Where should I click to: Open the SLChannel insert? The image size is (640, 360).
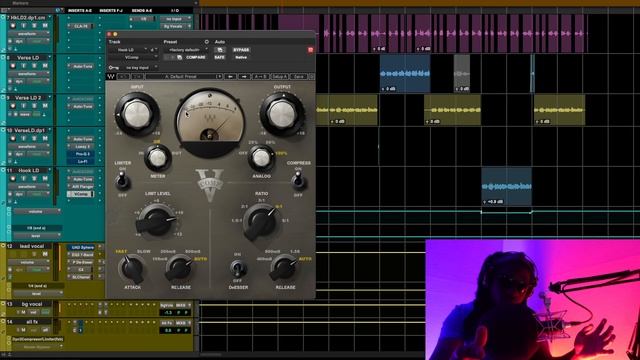tap(82, 277)
